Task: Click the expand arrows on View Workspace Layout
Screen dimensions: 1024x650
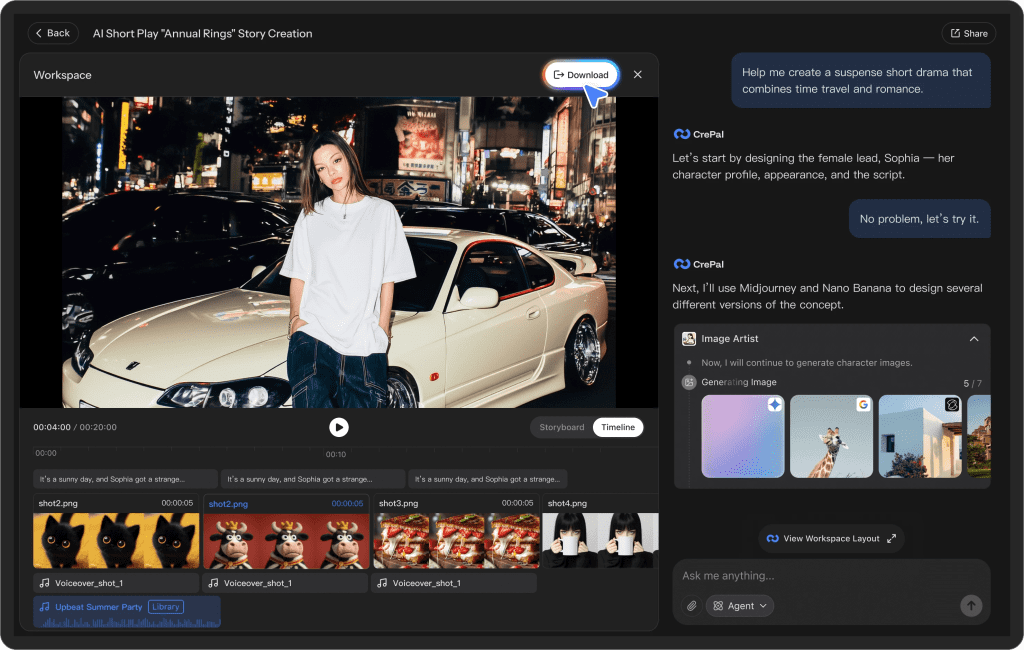Action: [891, 538]
